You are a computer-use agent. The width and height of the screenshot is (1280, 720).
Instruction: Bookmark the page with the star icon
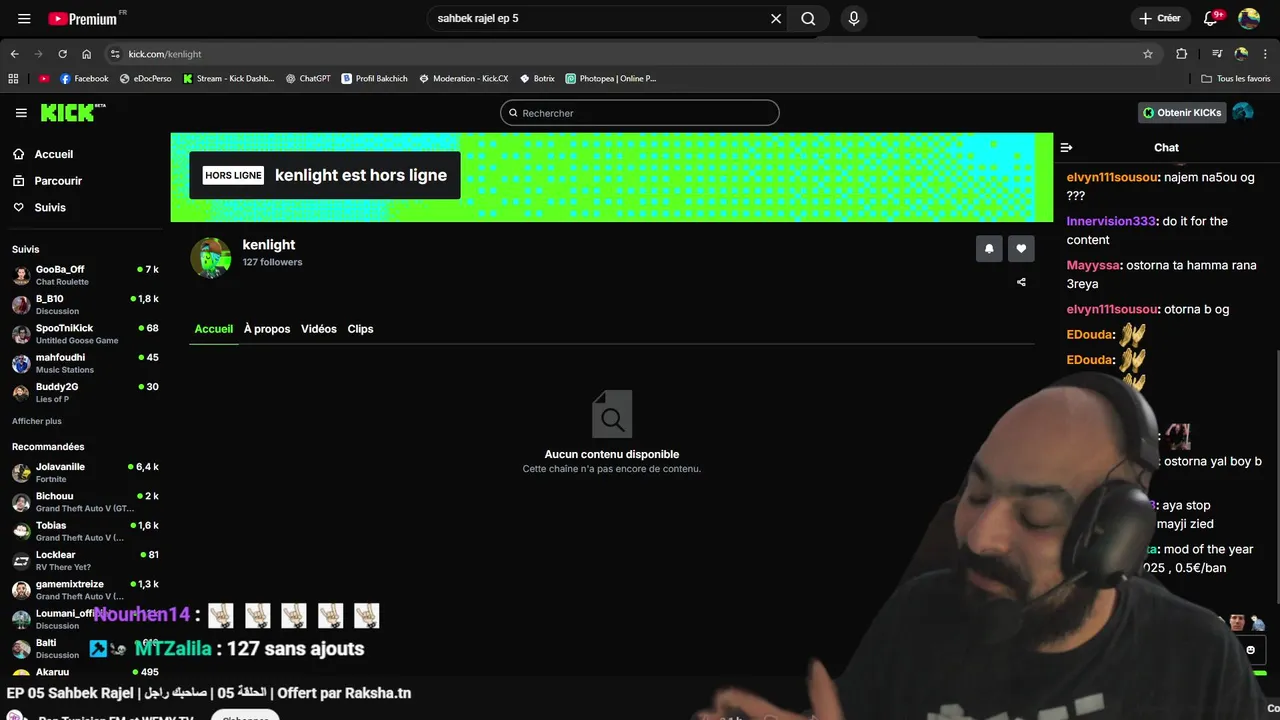coord(1148,54)
